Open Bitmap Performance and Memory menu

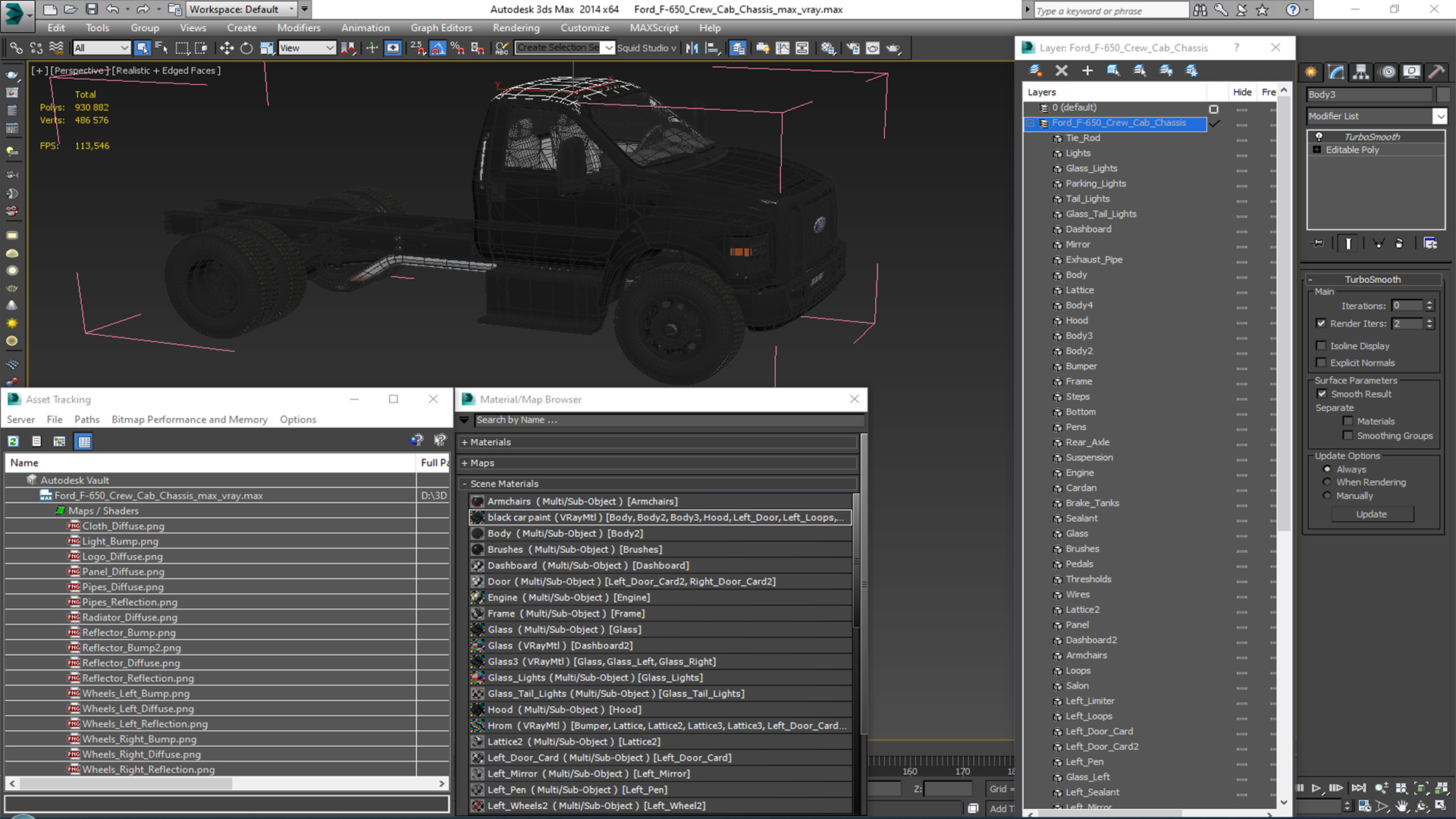click(x=190, y=419)
